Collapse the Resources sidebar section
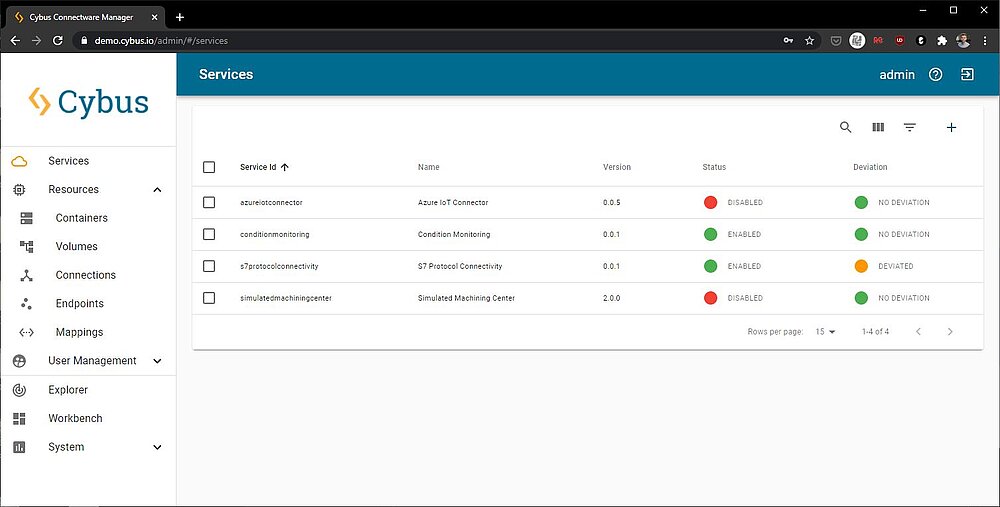The height and width of the screenshot is (507, 1000). click(x=157, y=190)
